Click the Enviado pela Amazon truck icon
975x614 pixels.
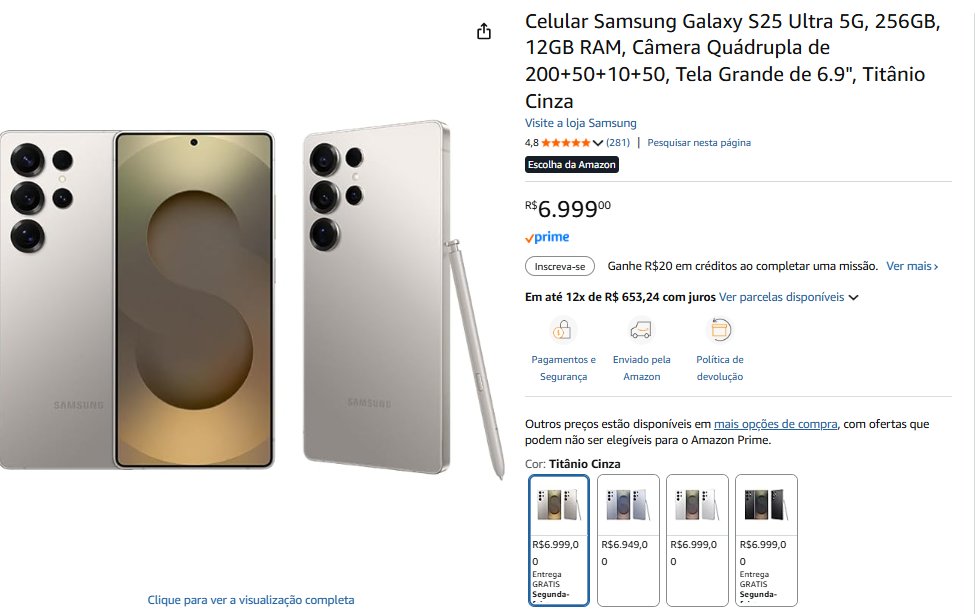(641, 329)
